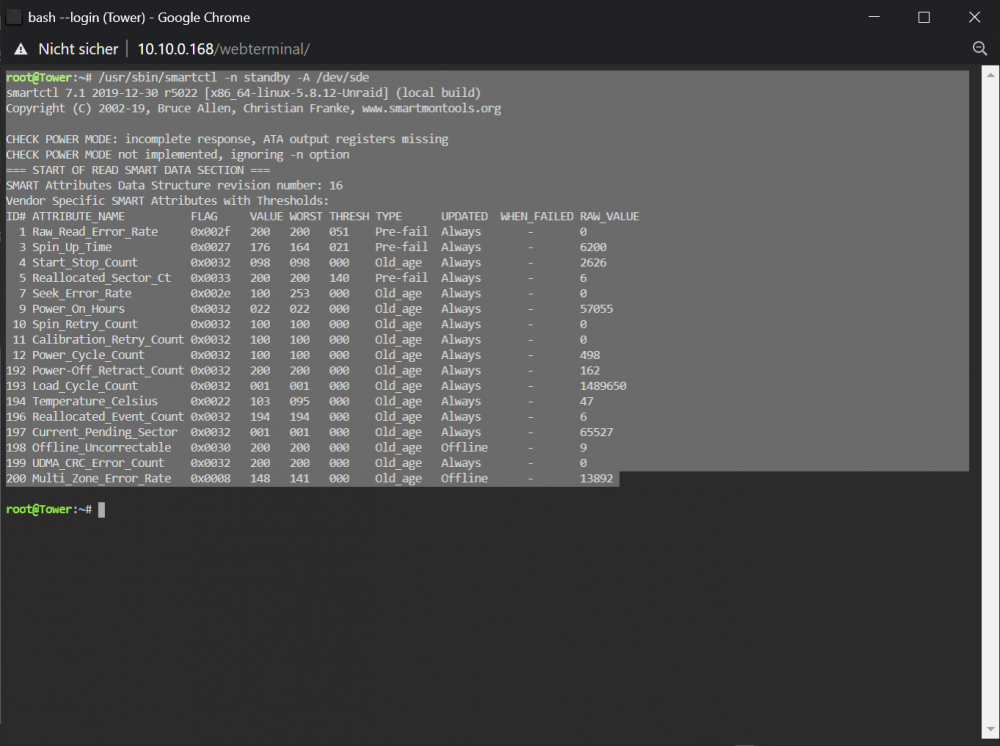Image resolution: width=1000 pixels, height=746 pixels.
Task: Click the terminal cursor at the prompt
Action: 101,509
